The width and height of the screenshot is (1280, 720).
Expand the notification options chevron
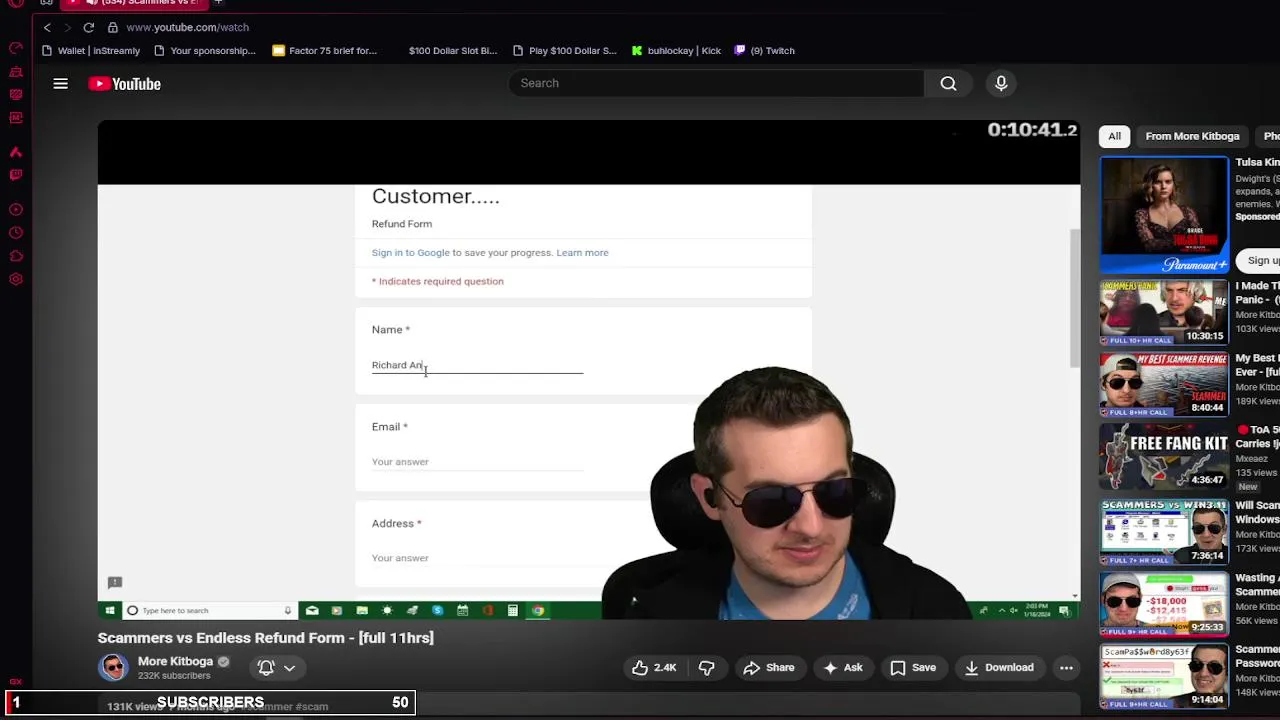pos(289,667)
